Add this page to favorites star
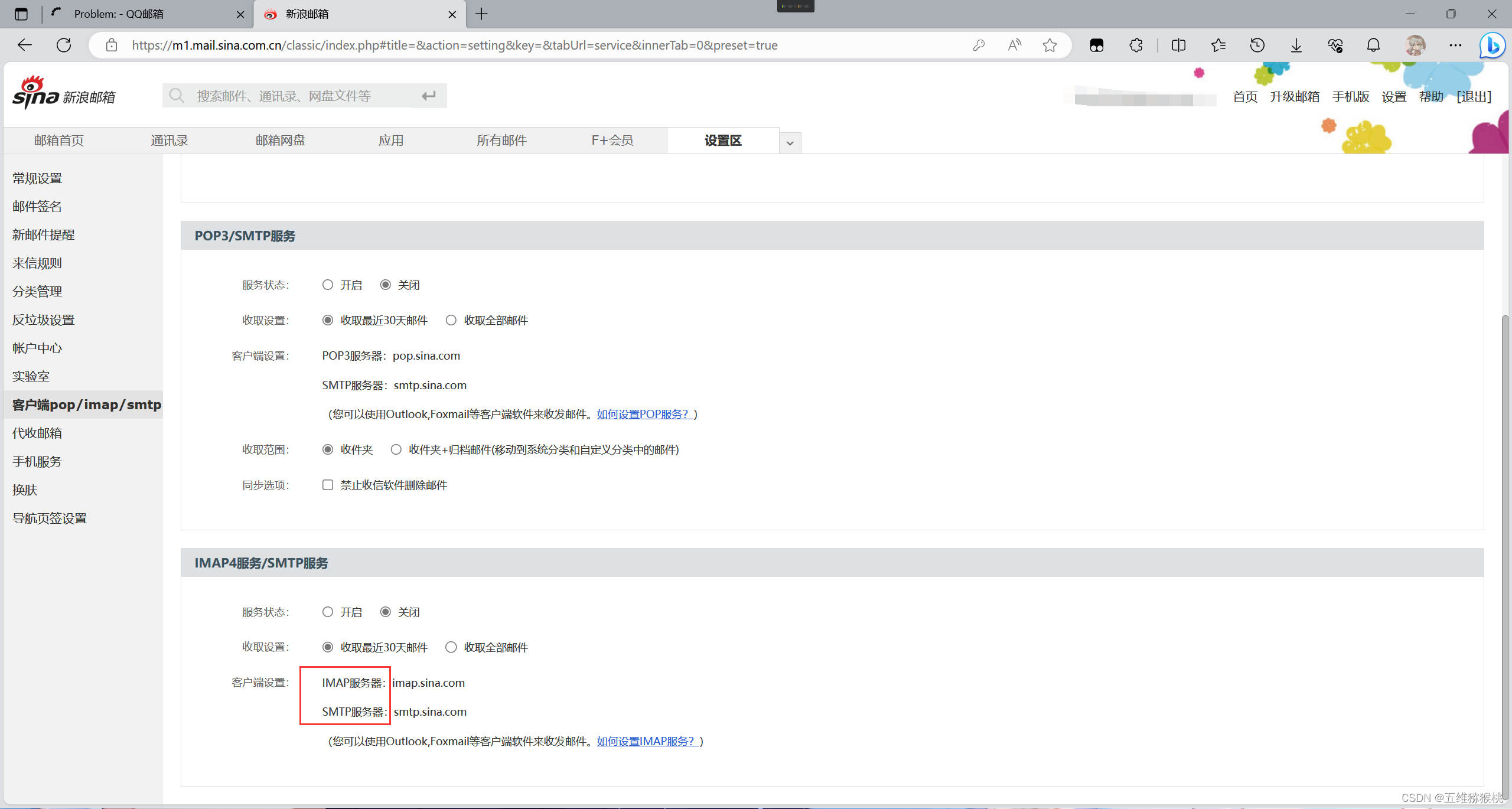This screenshot has height=809, width=1512. point(1050,45)
